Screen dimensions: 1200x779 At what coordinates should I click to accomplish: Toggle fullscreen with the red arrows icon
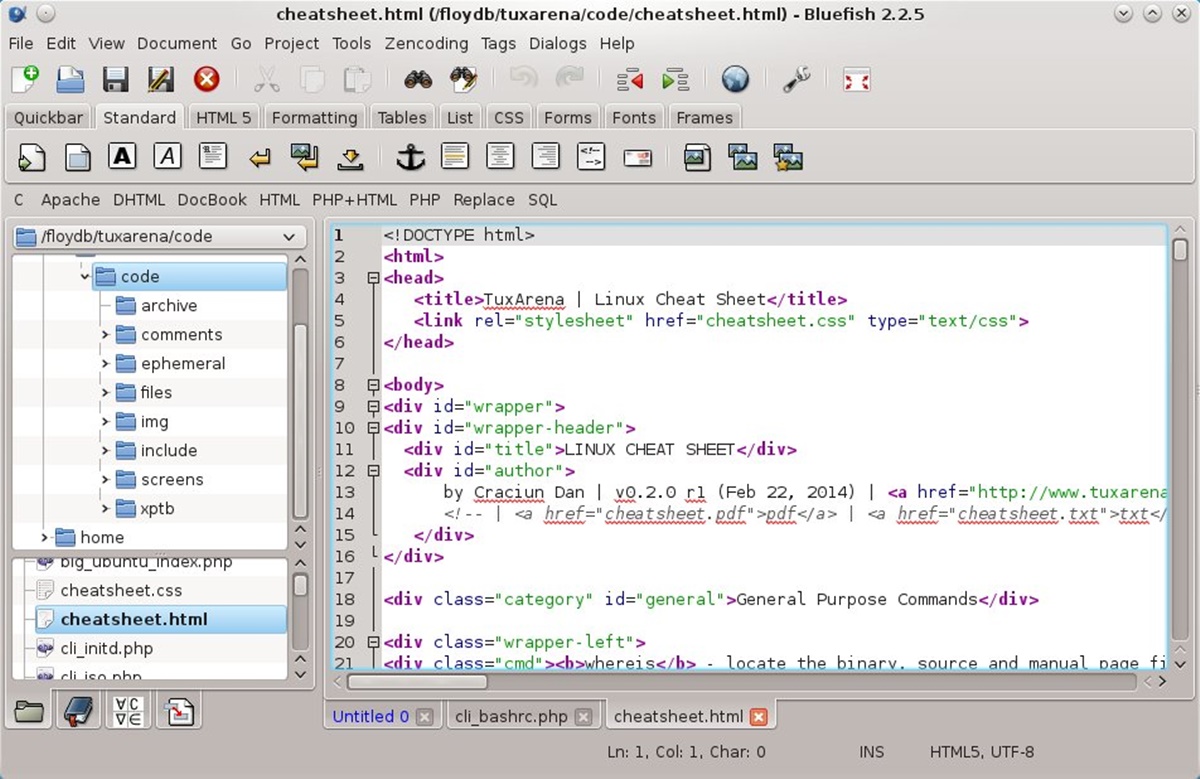pyautogui.click(x=856, y=79)
